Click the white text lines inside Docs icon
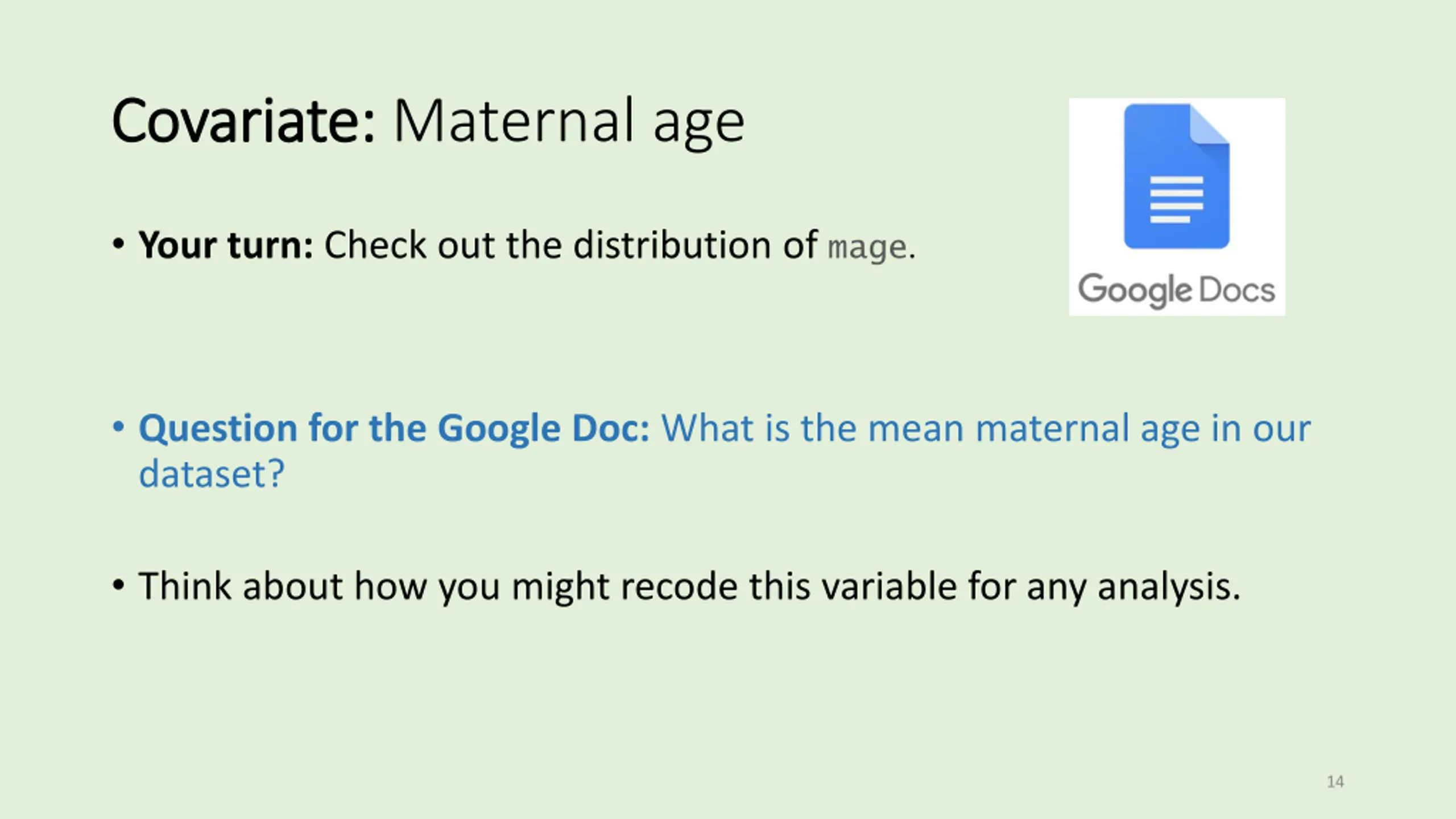This screenshot has width=1456, height=819. click(1176, 200)
